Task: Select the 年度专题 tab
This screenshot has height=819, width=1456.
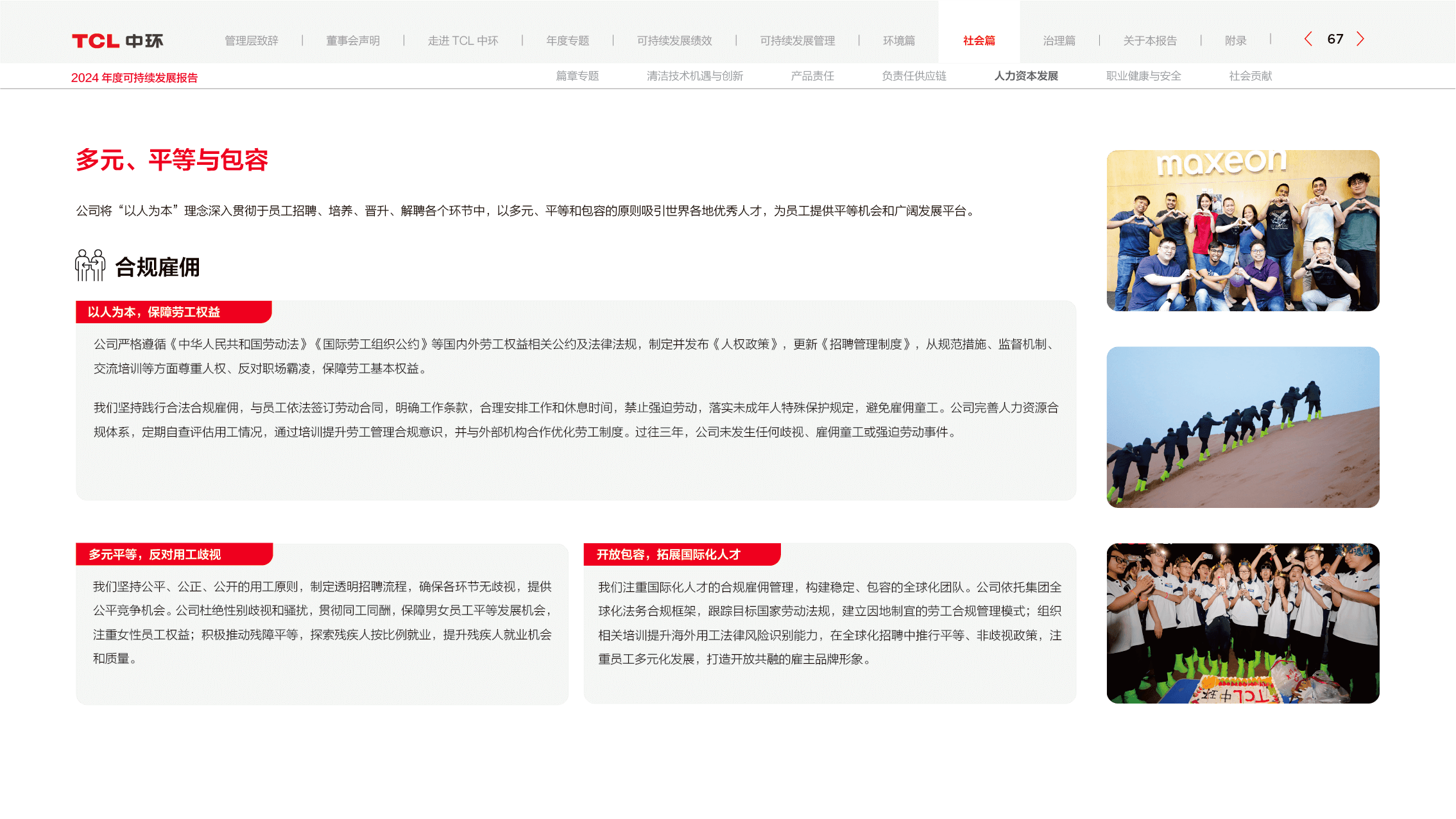Action: pos(567,41)
